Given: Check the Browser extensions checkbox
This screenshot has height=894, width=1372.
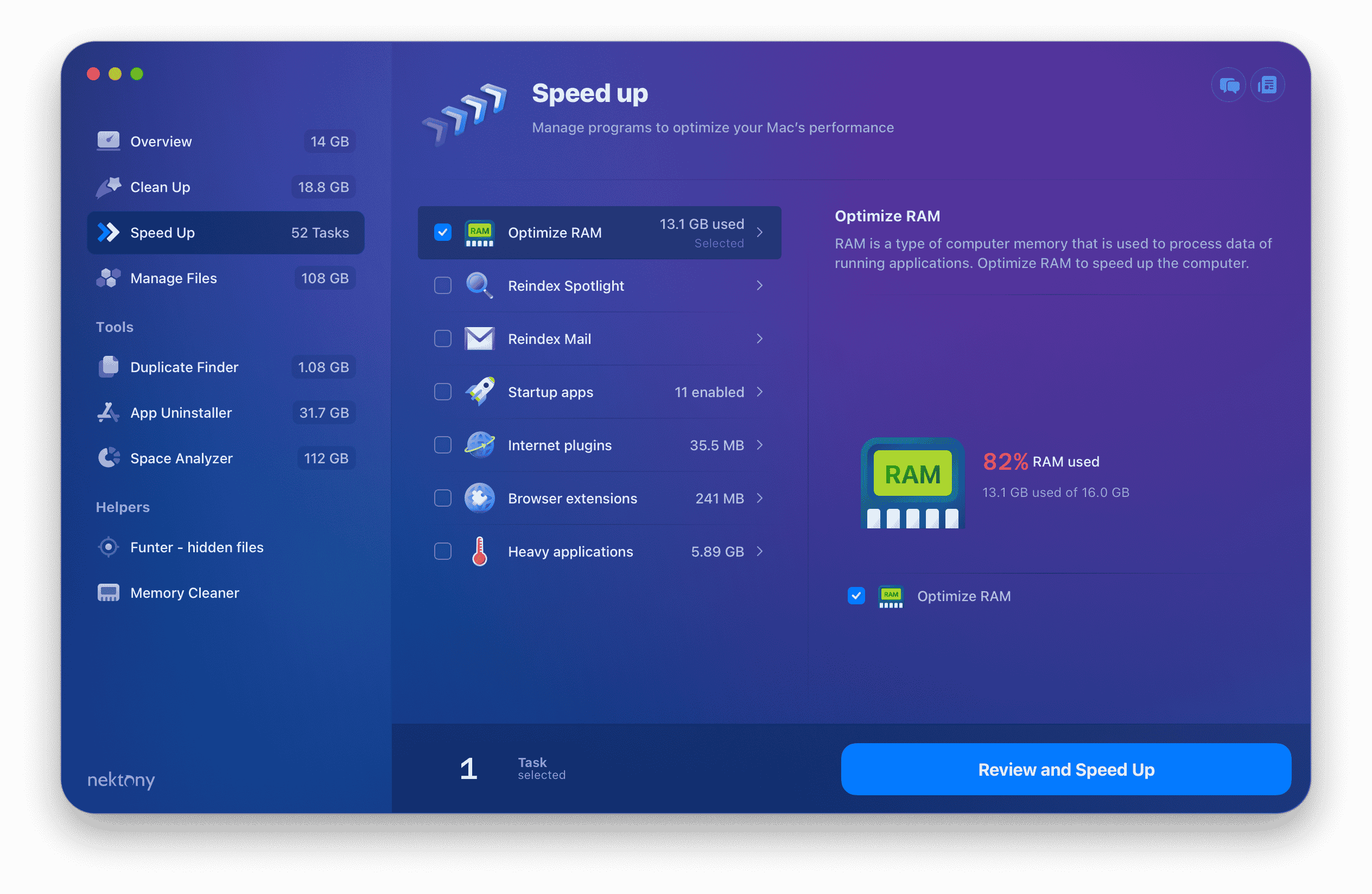Looking at the screenshot, I should tap(441, 498).
